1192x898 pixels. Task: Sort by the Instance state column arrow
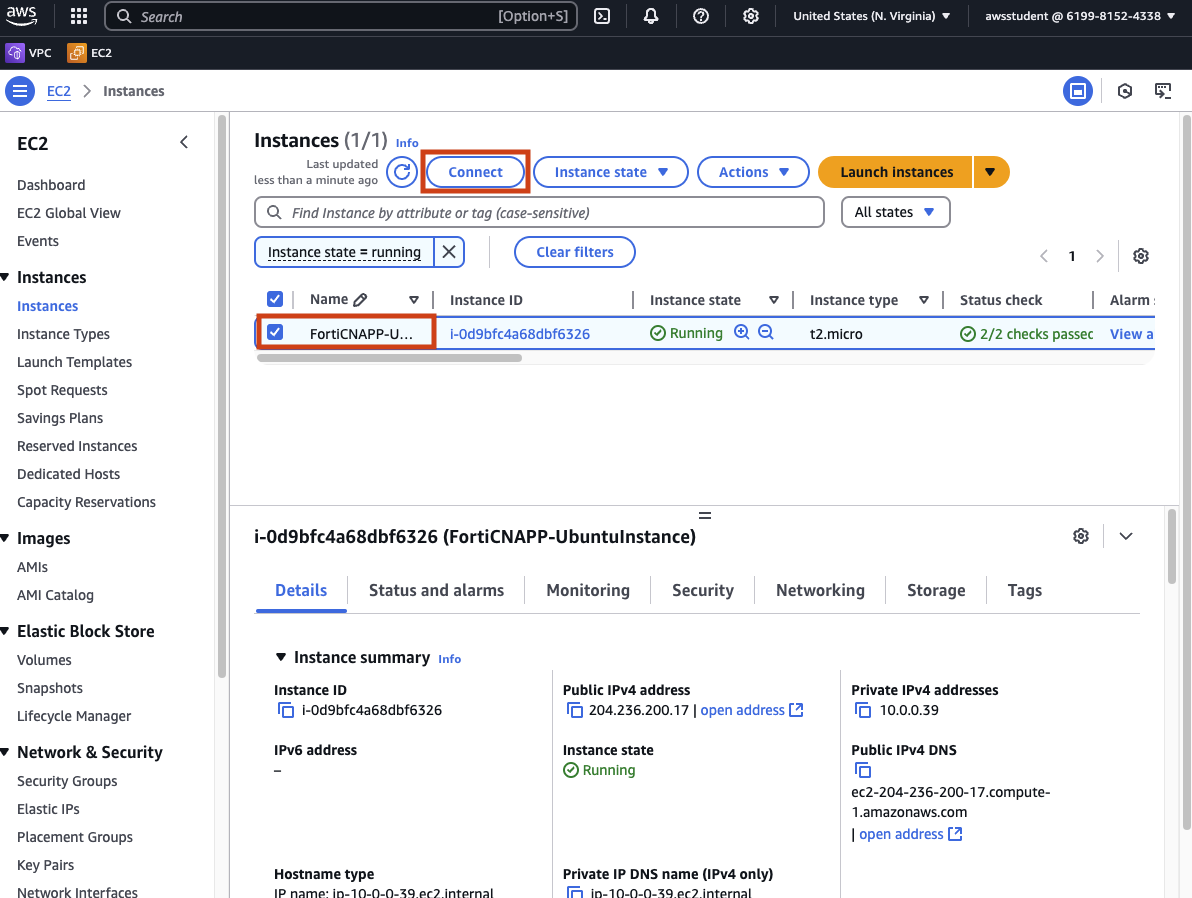[x=774, y=300]
